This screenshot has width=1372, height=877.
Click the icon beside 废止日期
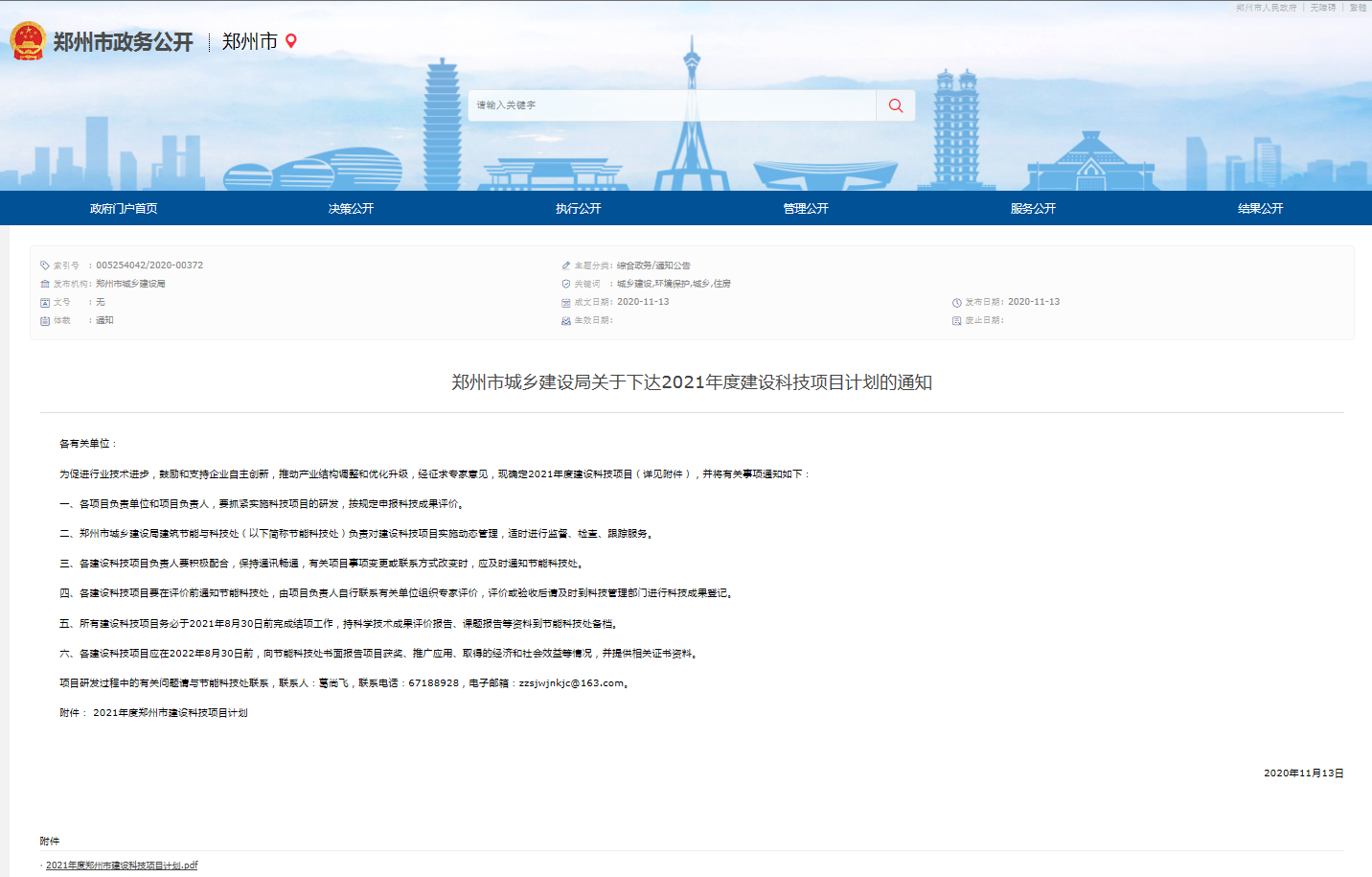pos(956,321)
